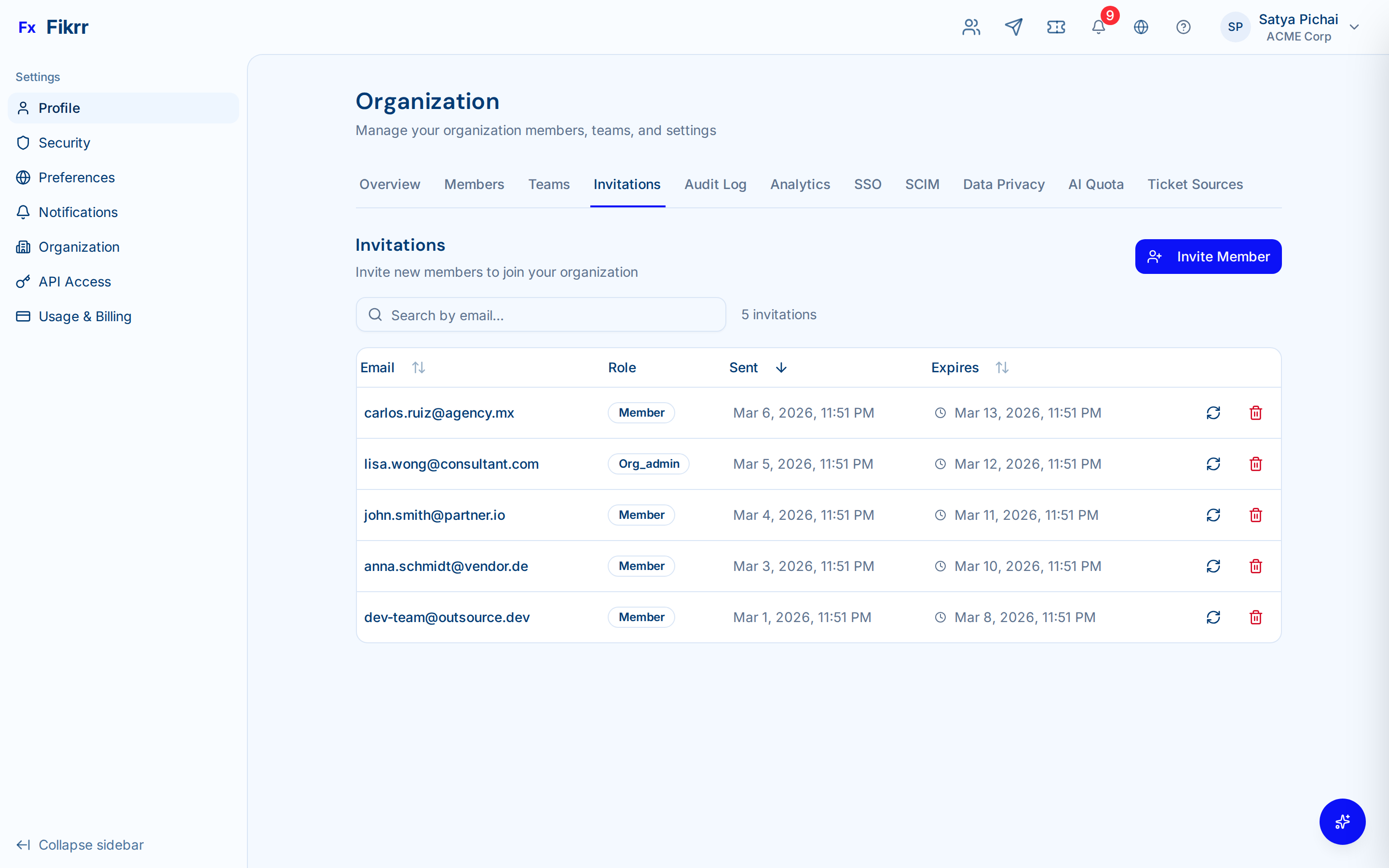1389x868 pixels.
Task: Click the team members icon in header
Action: click(970, 27)
